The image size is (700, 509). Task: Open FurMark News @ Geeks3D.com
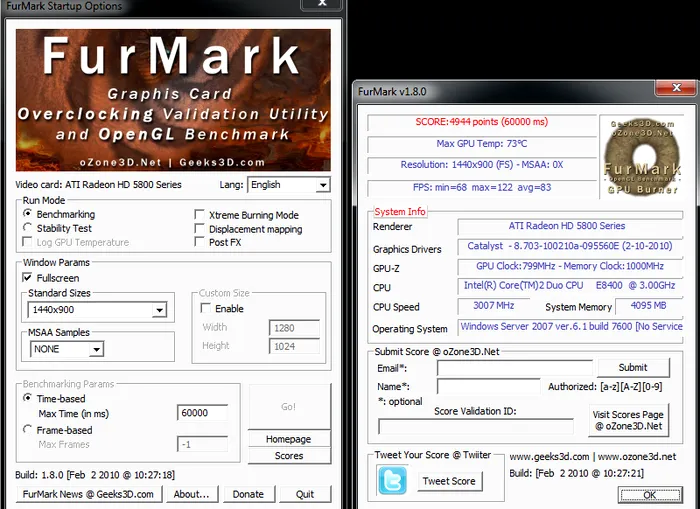[88, 494]
